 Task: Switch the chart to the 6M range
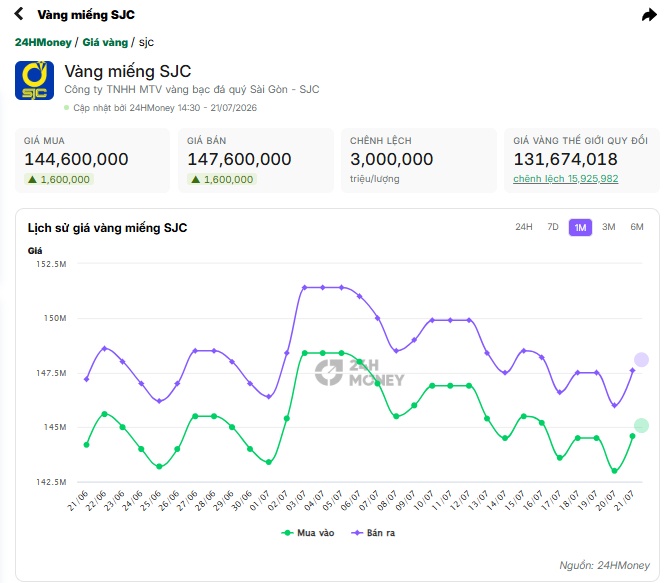(x=637, y=227)
